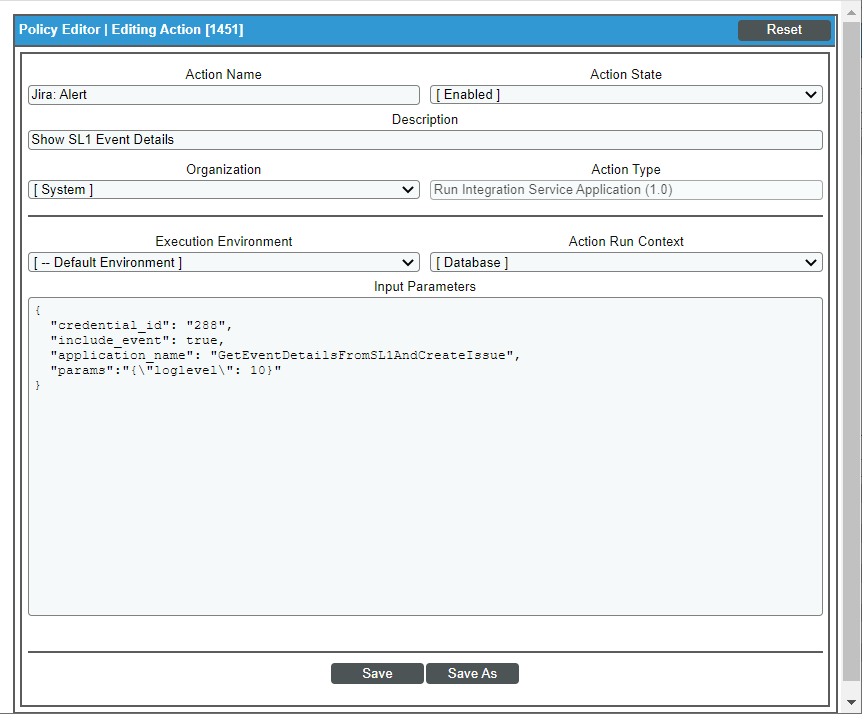
Task: Click into the Action Name field
Action: click(x=224, y=95)
